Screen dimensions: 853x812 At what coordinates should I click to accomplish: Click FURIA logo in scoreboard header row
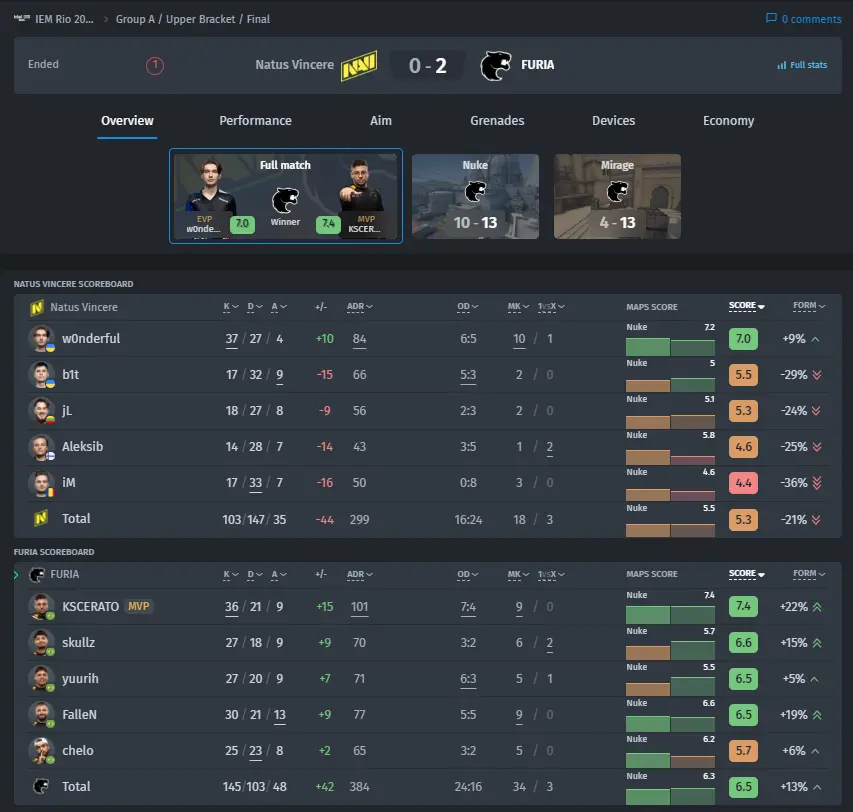point(37,574)
